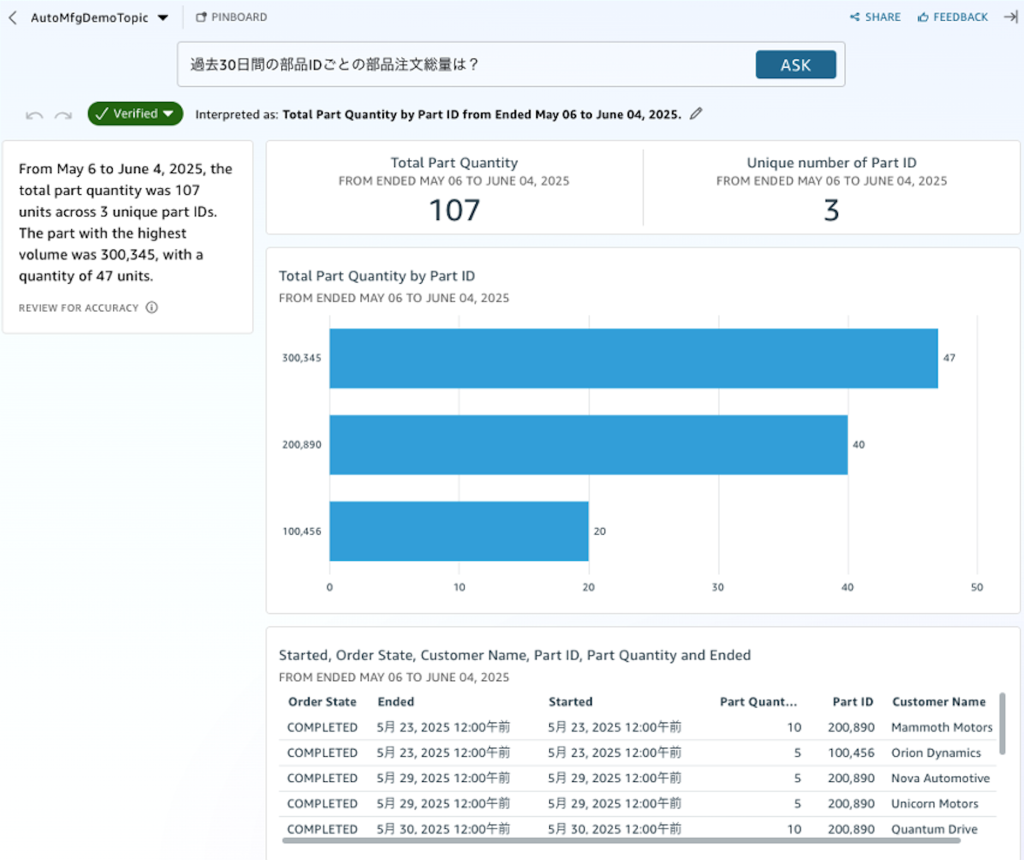The width and height of the screenshot is (1024, 860).
Task: Select the 300,345 bar in the chart
Action: tap(633, 358)
